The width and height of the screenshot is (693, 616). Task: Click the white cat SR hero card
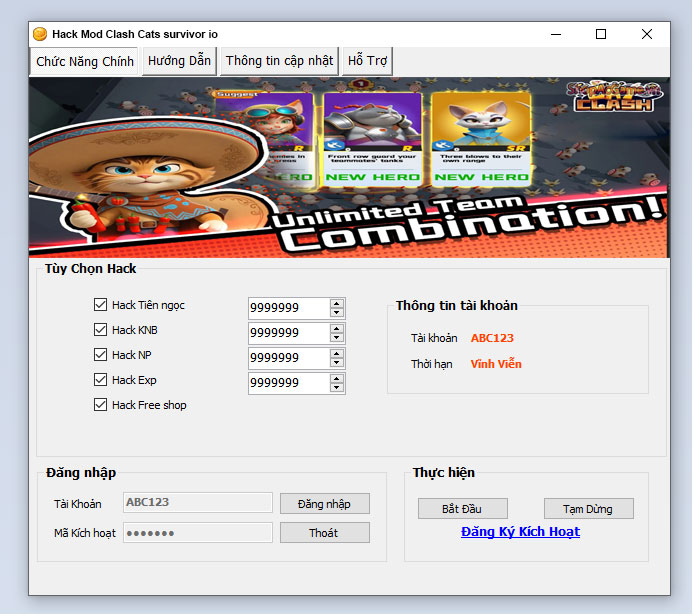coord(481,139)
